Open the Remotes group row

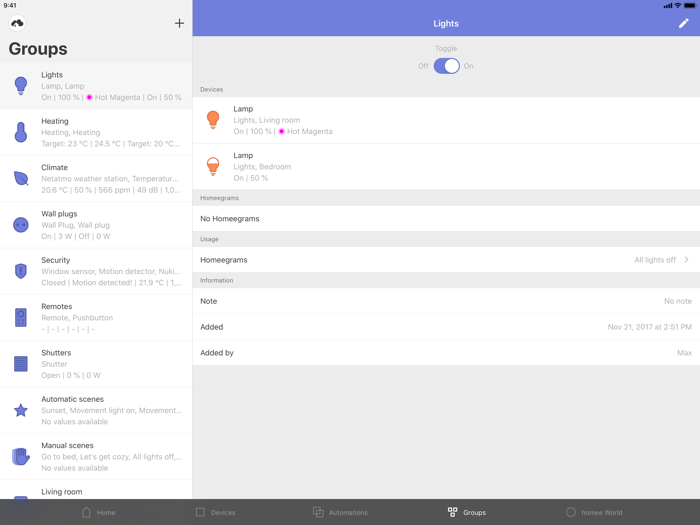96,318
